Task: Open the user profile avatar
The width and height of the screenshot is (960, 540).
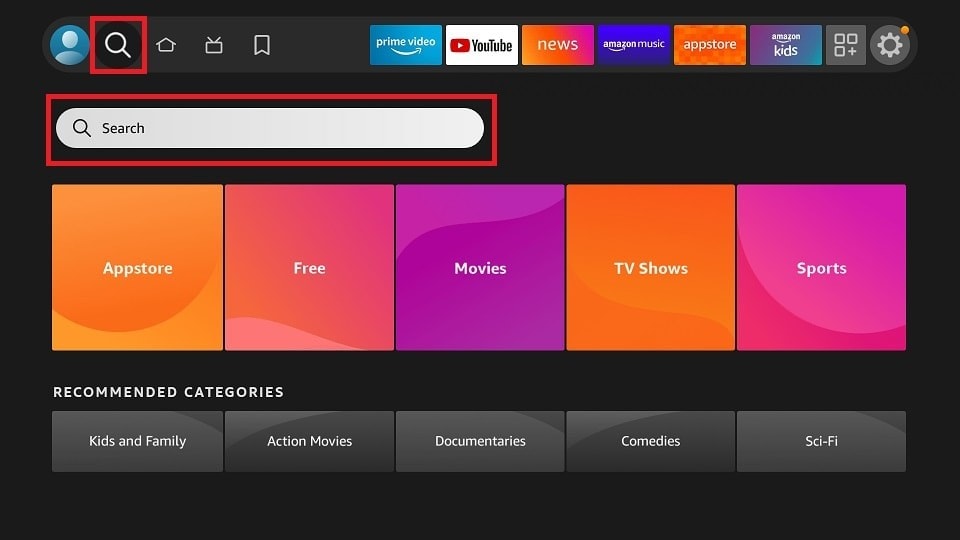Action: click(69, 45)
